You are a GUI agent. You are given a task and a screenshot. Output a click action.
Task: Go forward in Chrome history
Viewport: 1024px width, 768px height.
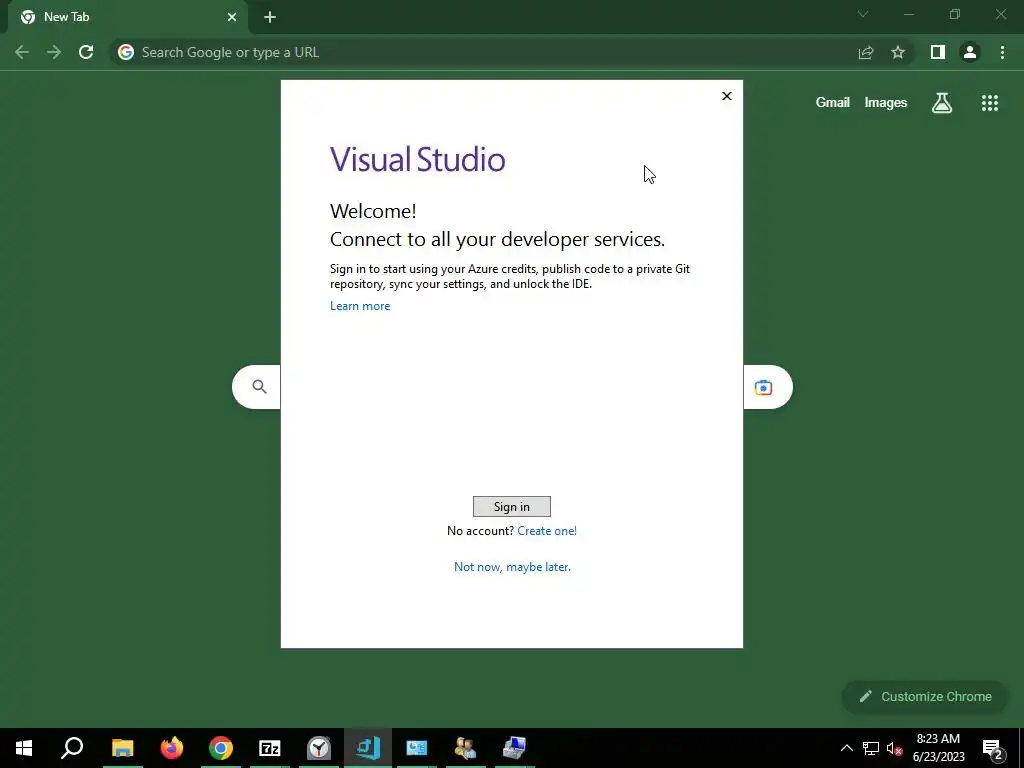pyautogui.click(x=54, y=52)
